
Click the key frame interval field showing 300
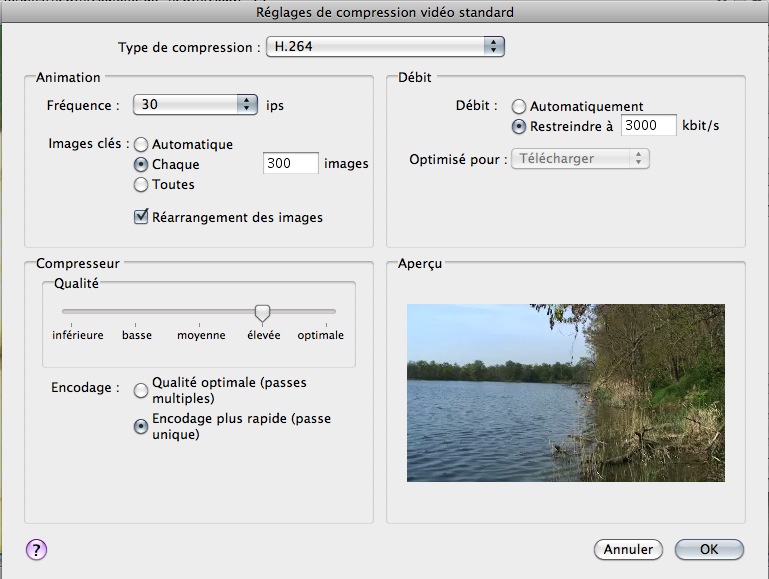pyautogui.click(x=291, y=163)
